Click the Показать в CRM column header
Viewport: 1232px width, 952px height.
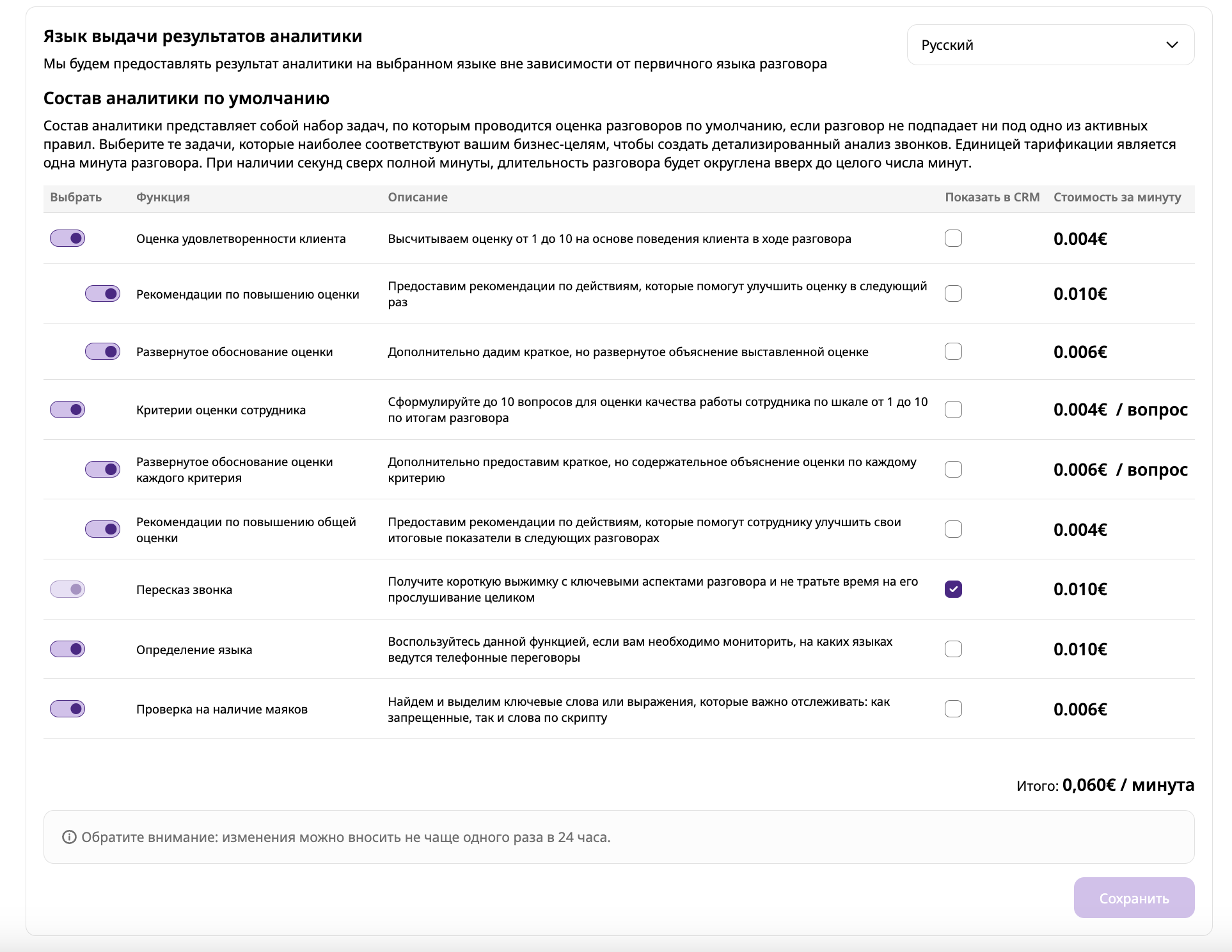[x=992, y=198]
